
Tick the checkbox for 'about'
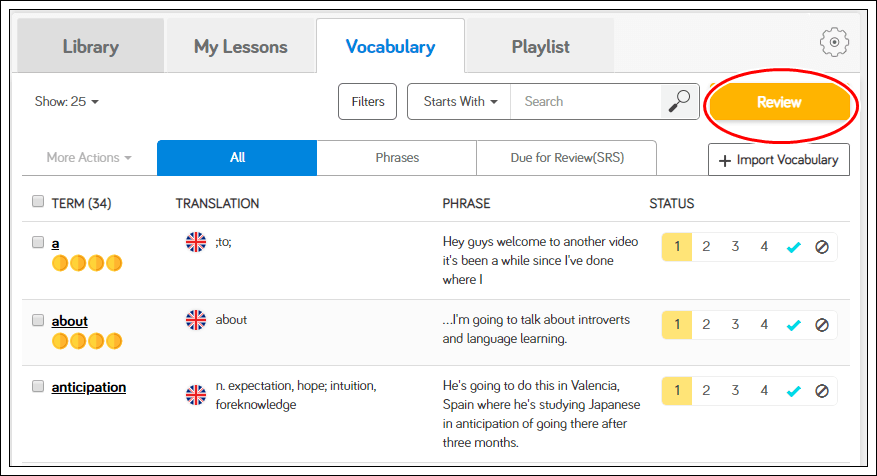point(38,320)
